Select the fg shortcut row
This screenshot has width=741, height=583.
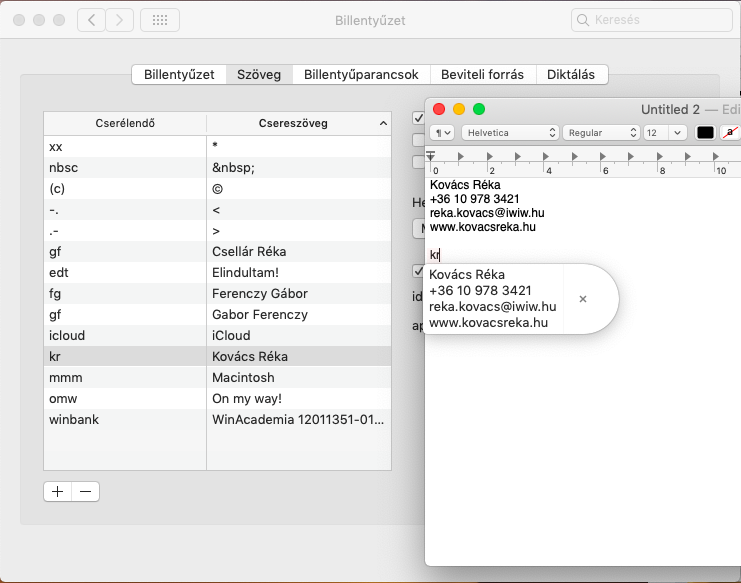pos(125,293)
